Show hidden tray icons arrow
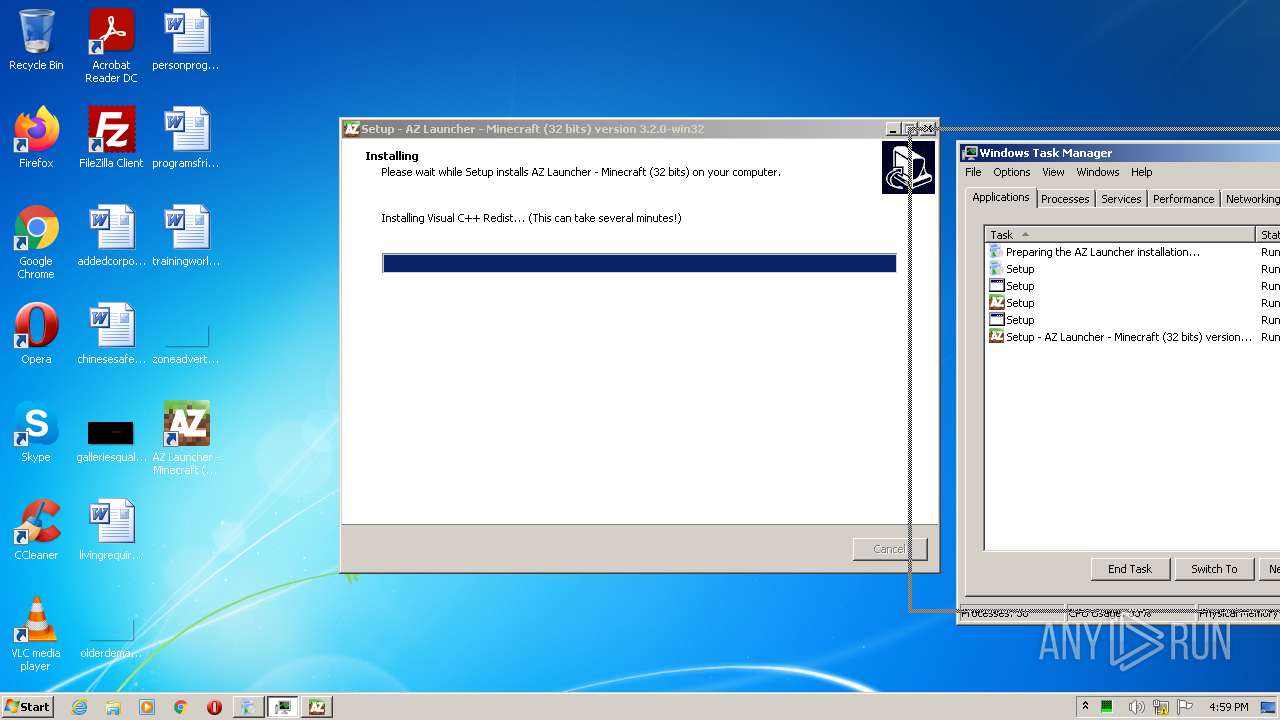The height and width of the screenshot is (720, 1280). (x=1085, y=707)
